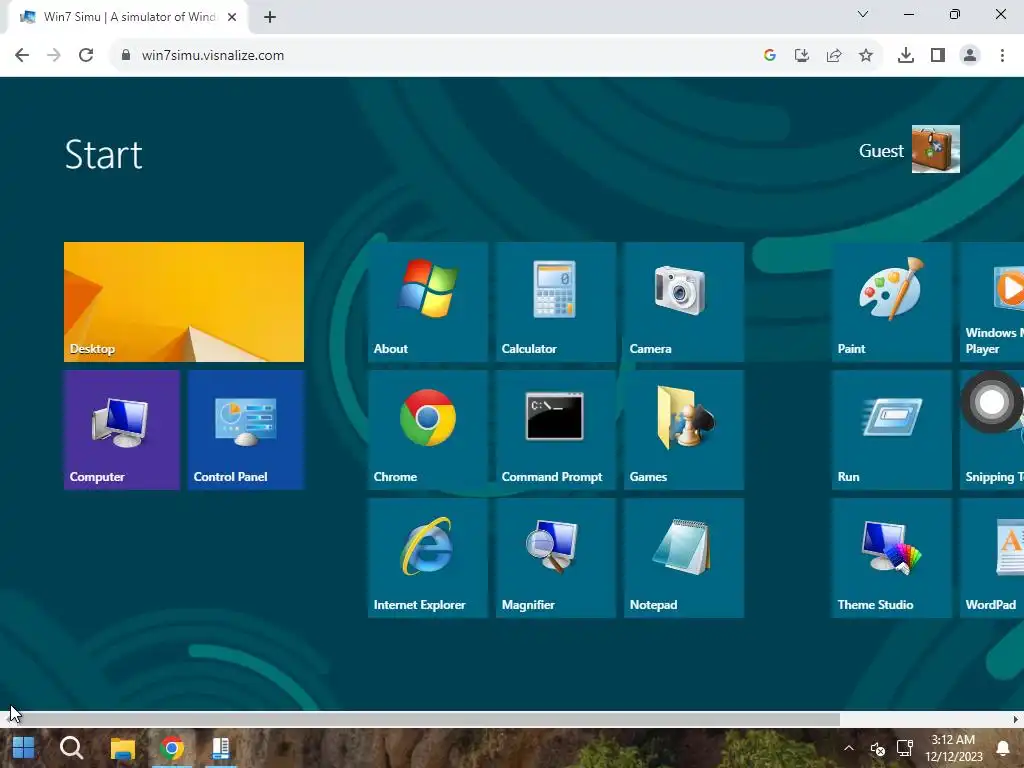The width and height of the screenshot is (1024, 768).
Task: Open the Chrome tile
Action: (x=428, y=430)
